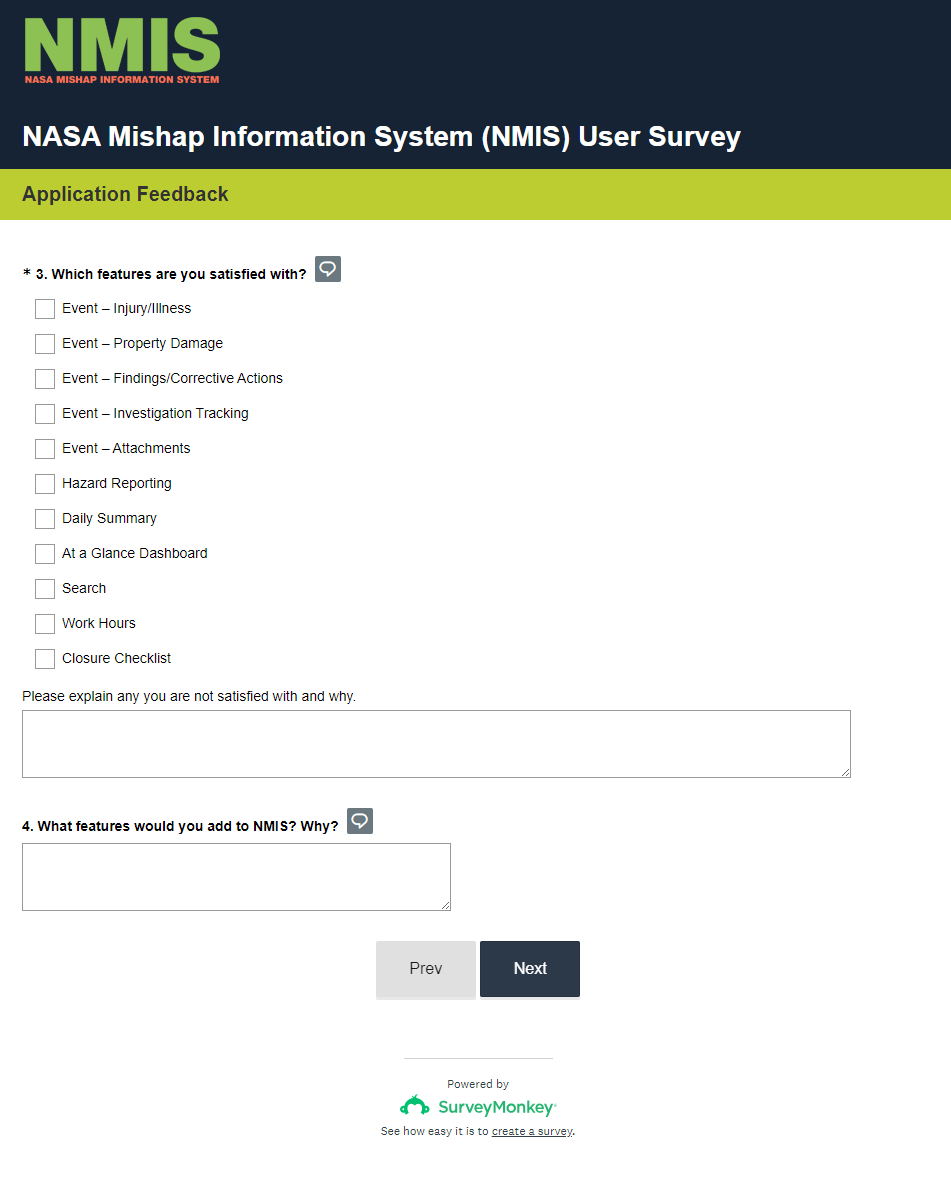The image size is (951, 1204).
Task: Select At a Glance Dashboard checkbox
Action: (x=45, y=554)
